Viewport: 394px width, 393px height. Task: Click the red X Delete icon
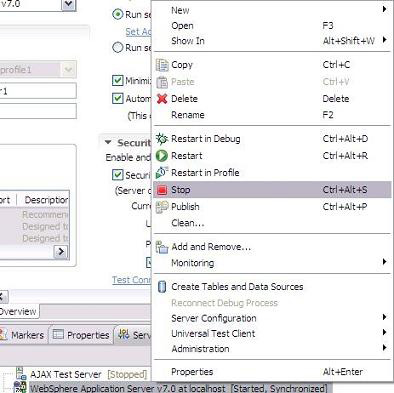click(162, 99)
